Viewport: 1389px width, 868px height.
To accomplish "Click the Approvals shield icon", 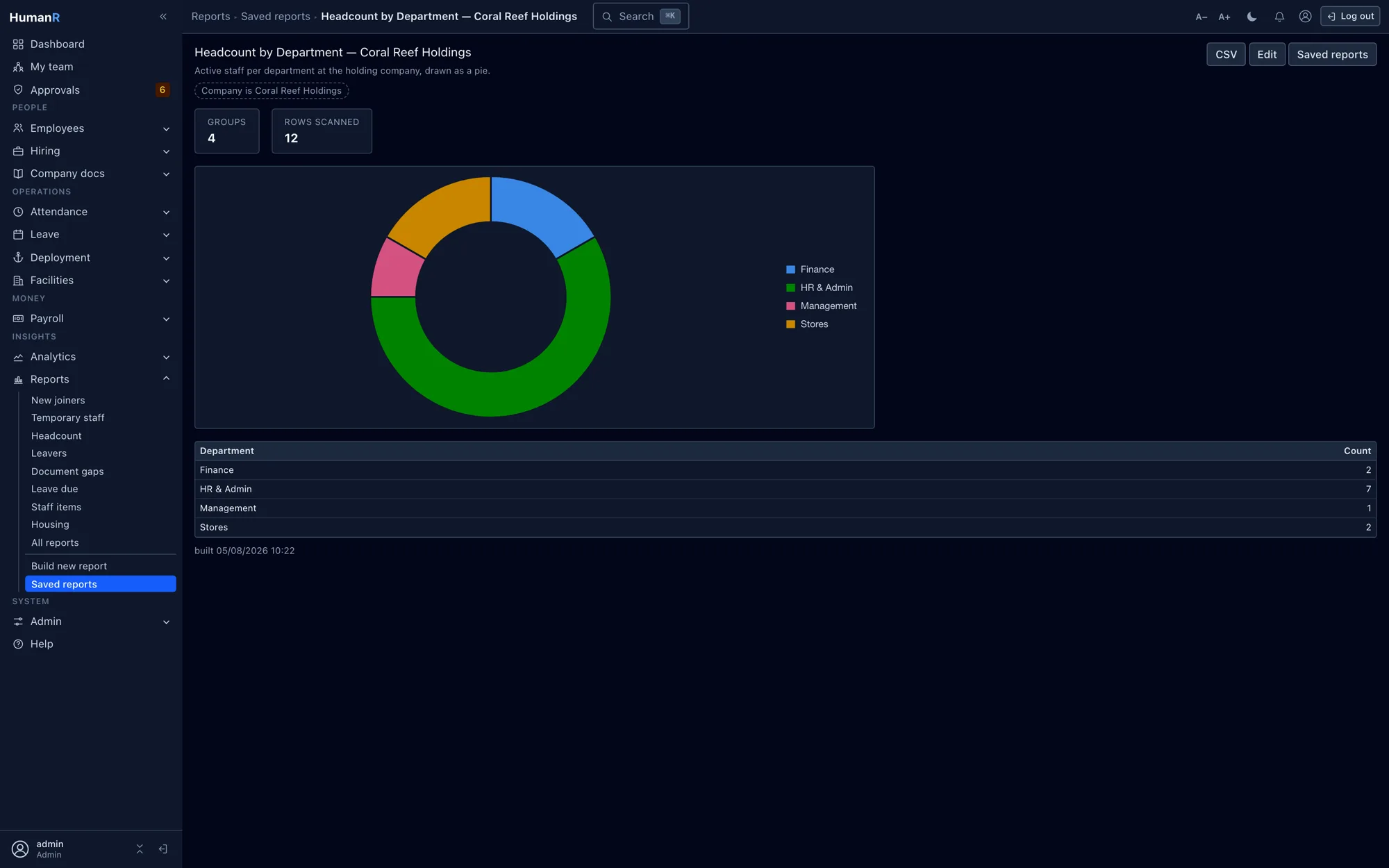I will (x=18, y=90).
